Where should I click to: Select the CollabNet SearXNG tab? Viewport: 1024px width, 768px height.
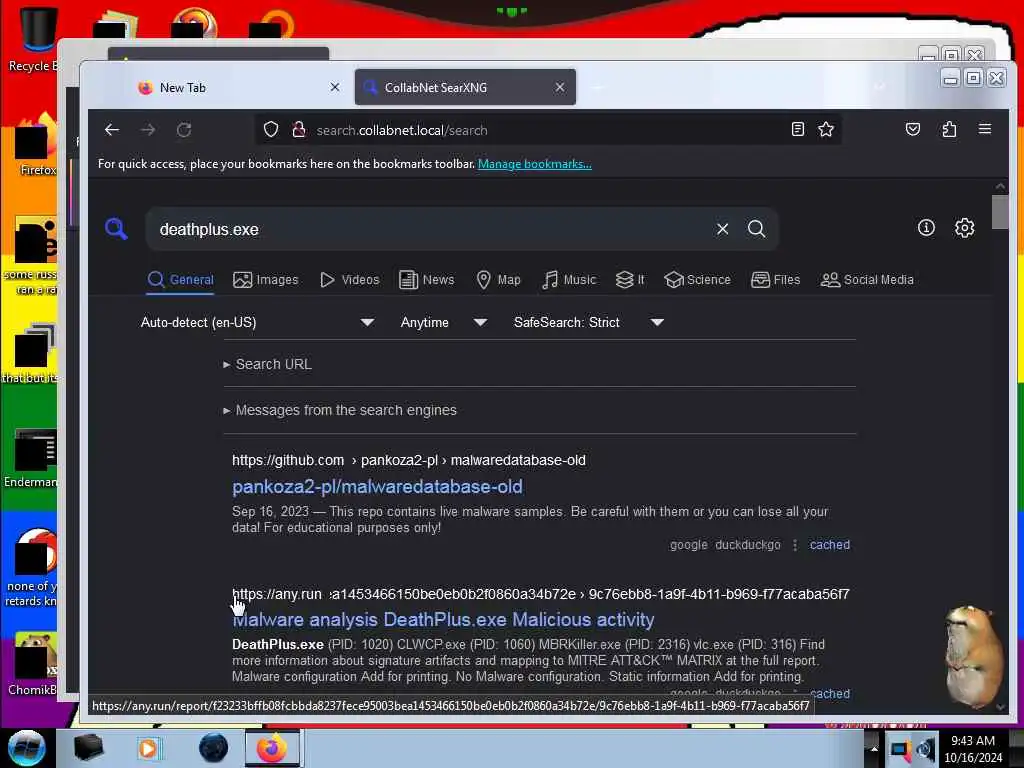[465, 88]
